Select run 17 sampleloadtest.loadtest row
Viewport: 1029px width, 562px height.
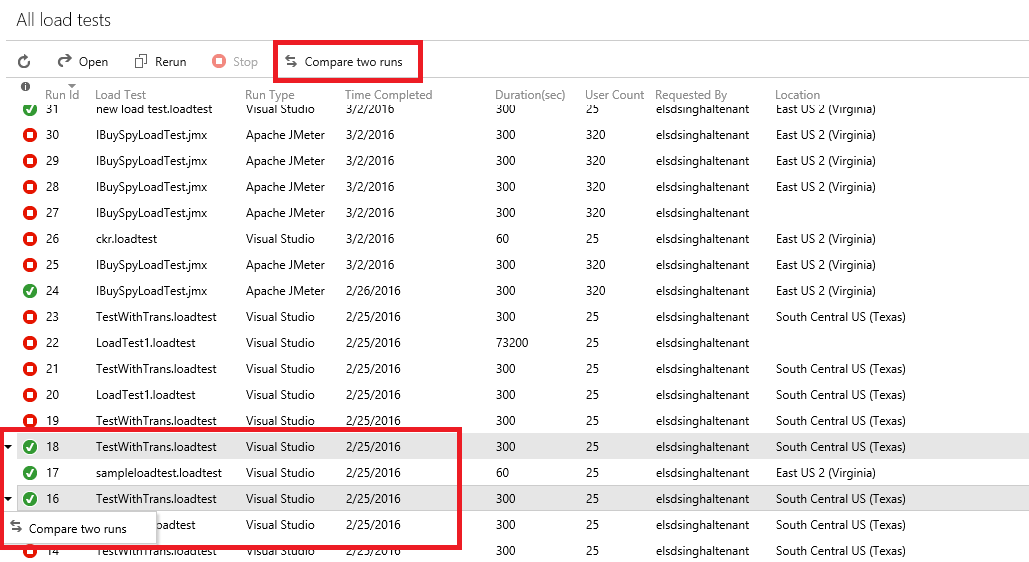click(x=514, y=473)
